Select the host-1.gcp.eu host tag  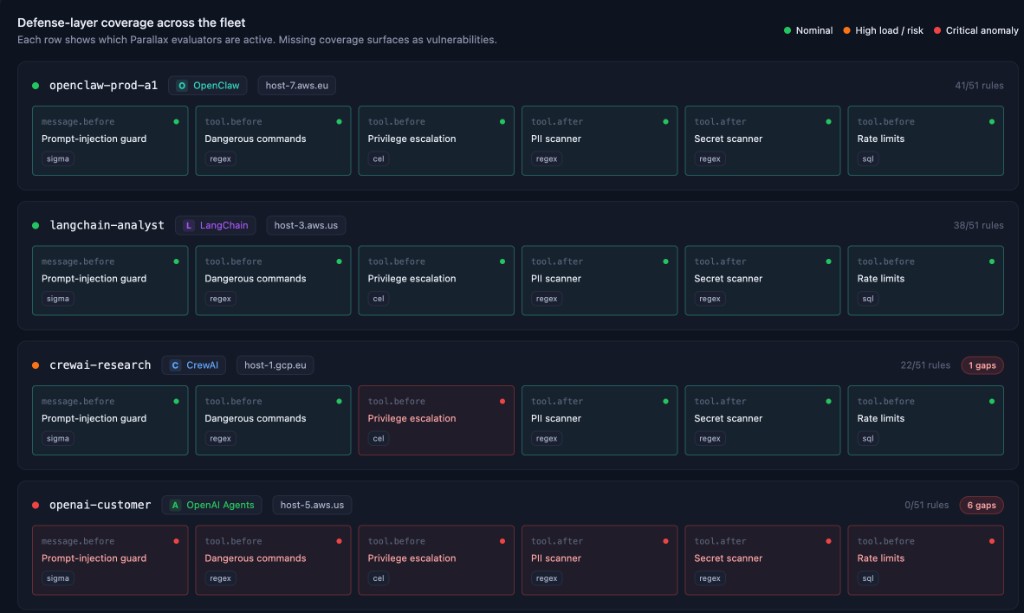pos(275,365)
